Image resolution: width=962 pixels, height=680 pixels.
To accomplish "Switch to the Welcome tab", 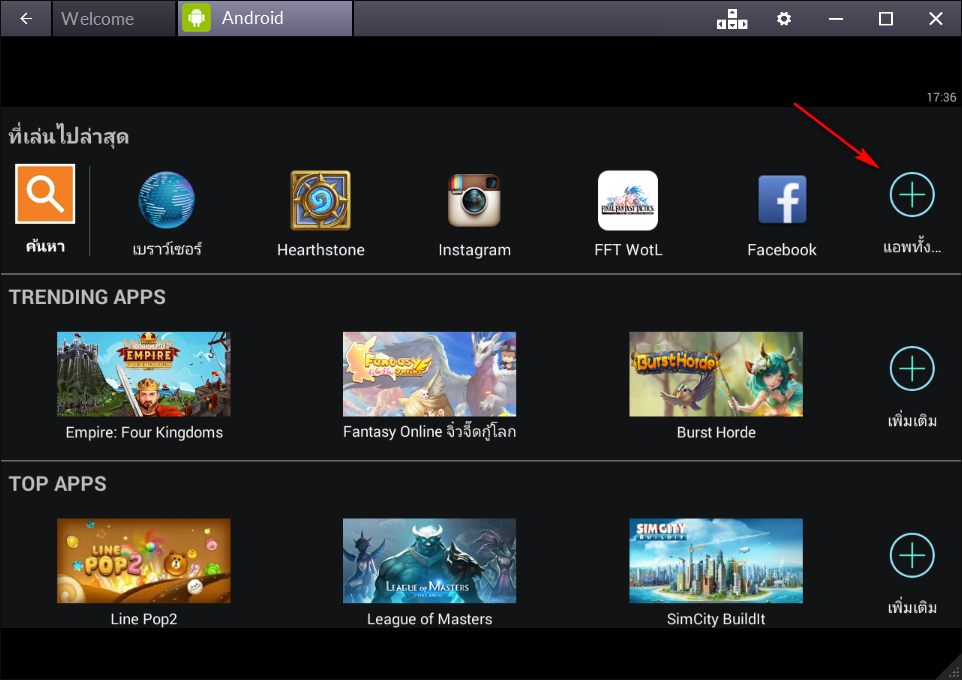I will tap(114, 19).
